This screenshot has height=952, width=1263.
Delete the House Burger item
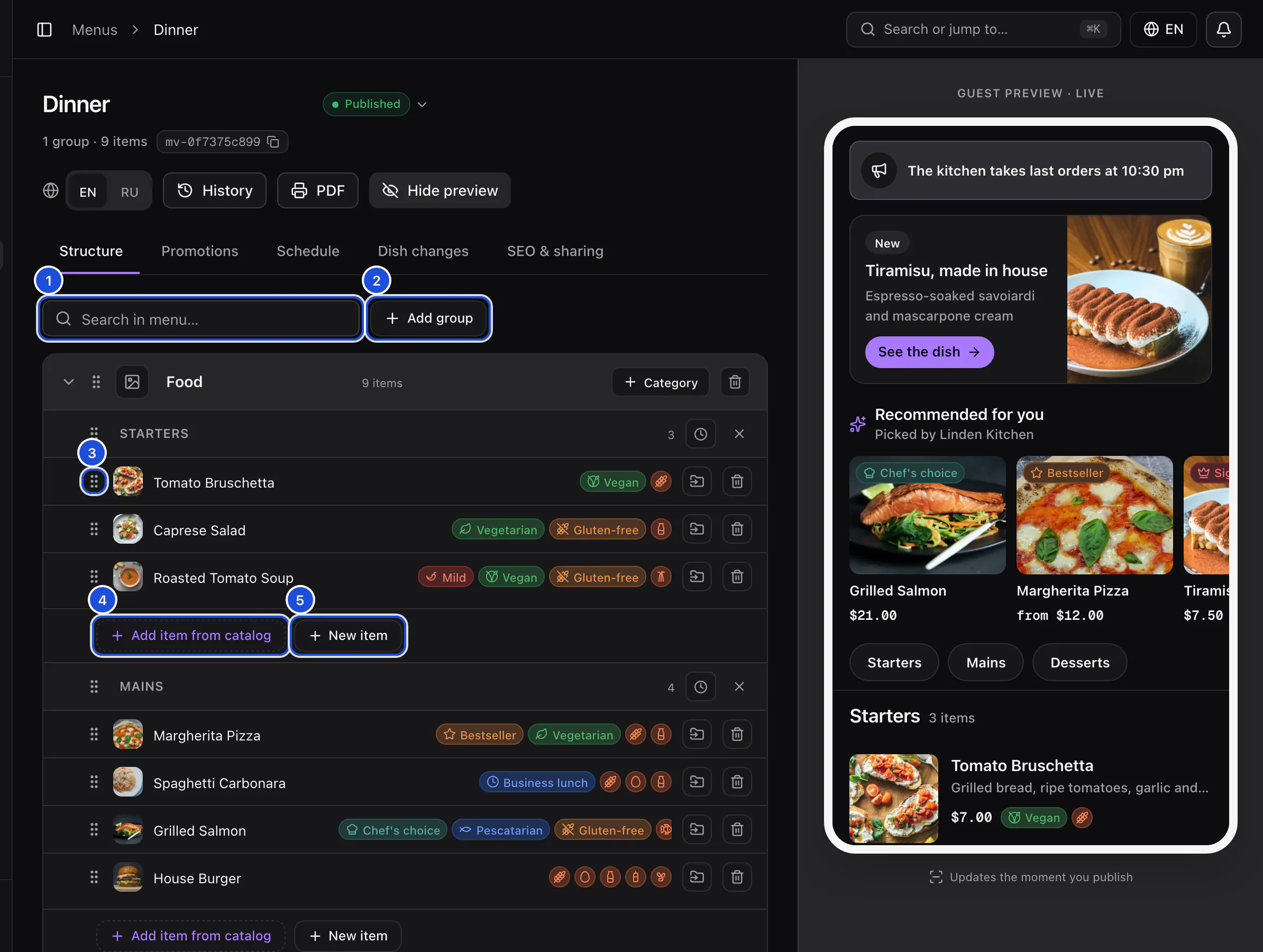(737, 877)
